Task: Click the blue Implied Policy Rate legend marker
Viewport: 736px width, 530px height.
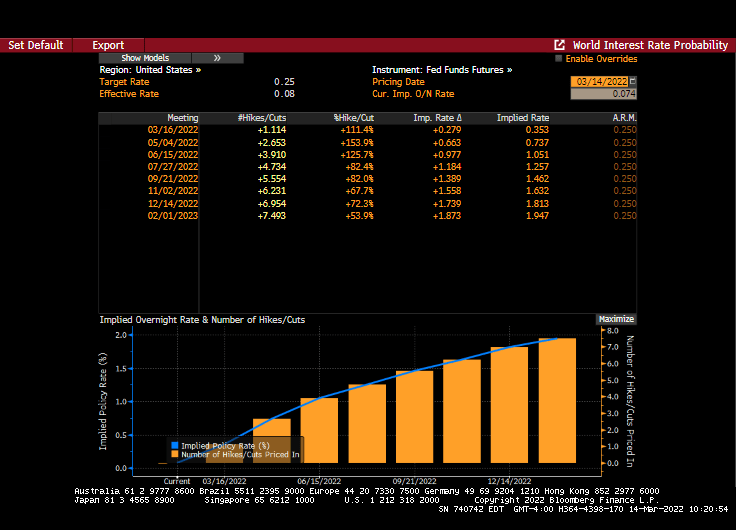Action: coord(175,445)
